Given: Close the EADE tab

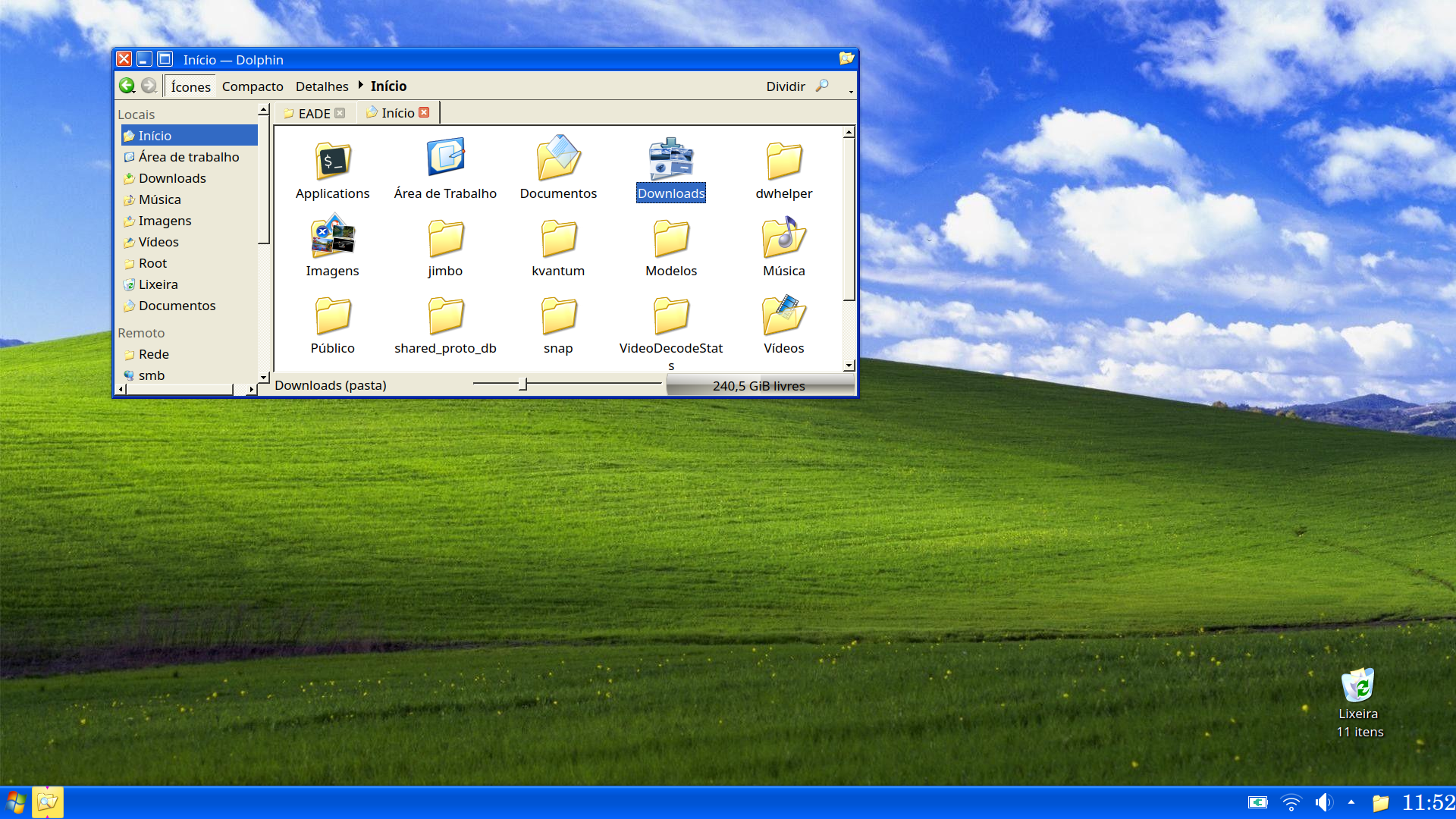Looking at the screenshot, I should click(x=340, y=113).
